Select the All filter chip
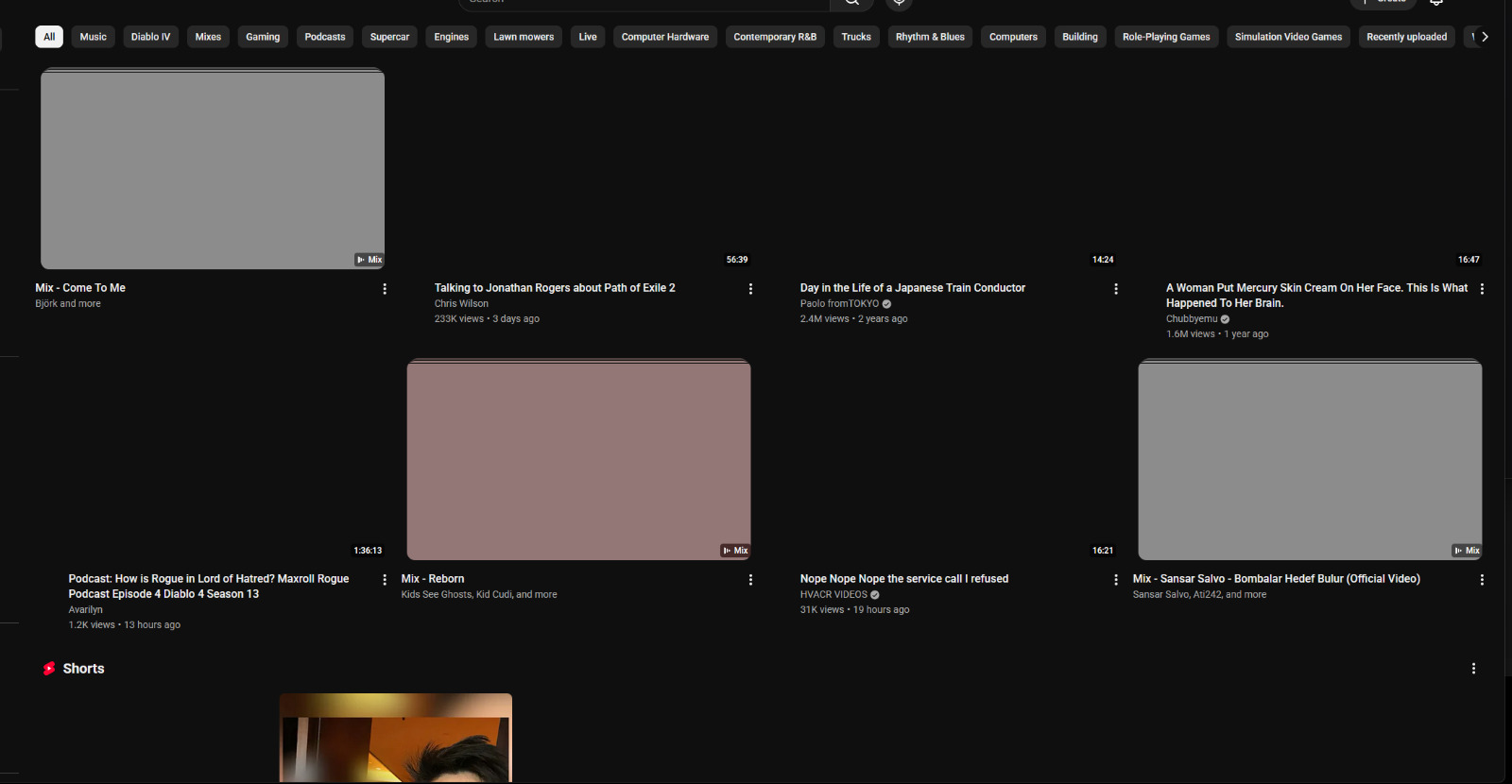The height and width of the screenshot is (784, 1512). pos(49,37)
